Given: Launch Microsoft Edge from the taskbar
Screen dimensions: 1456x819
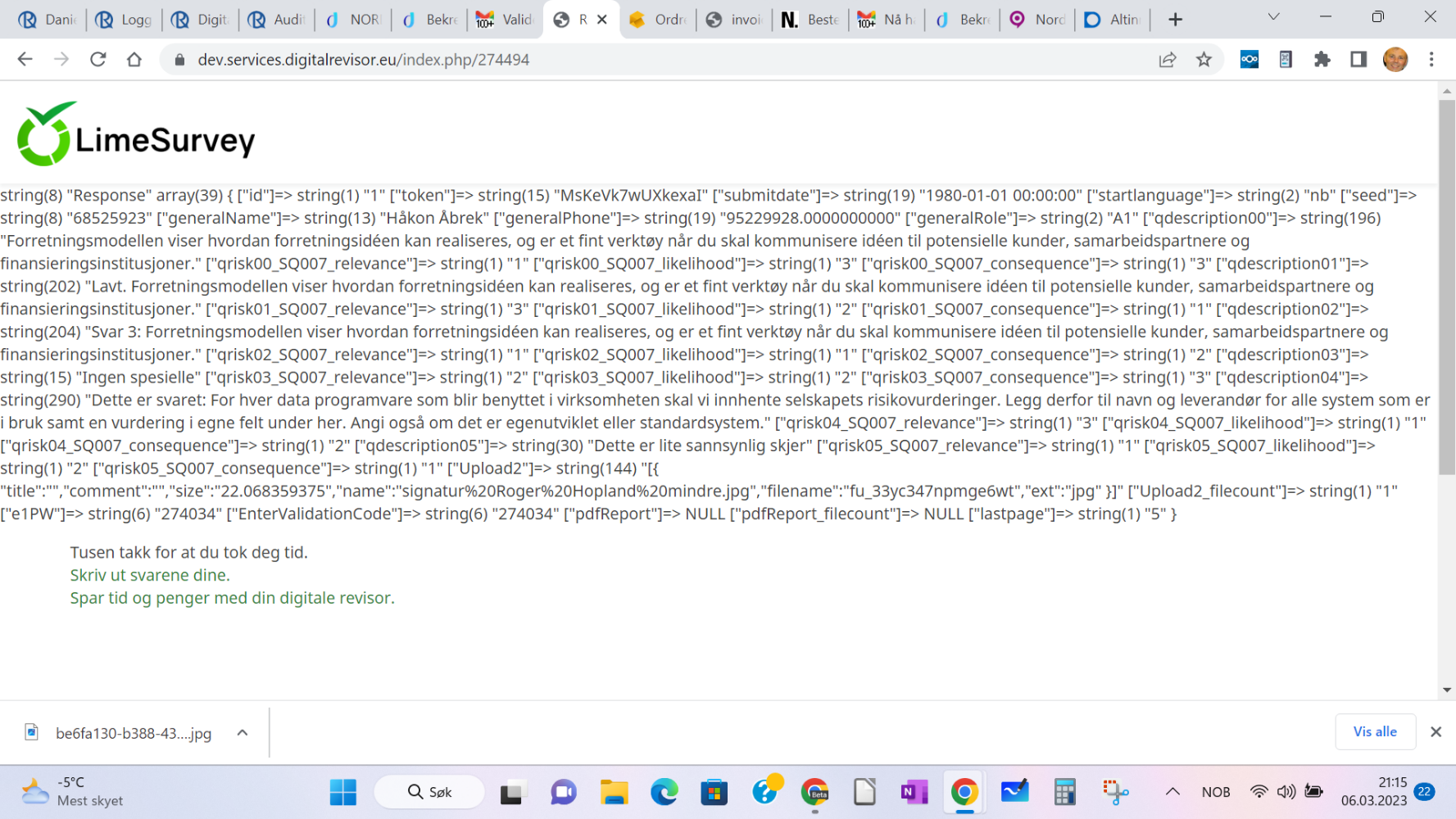Looking at the screenshot, I should click(x=664, y=792).
